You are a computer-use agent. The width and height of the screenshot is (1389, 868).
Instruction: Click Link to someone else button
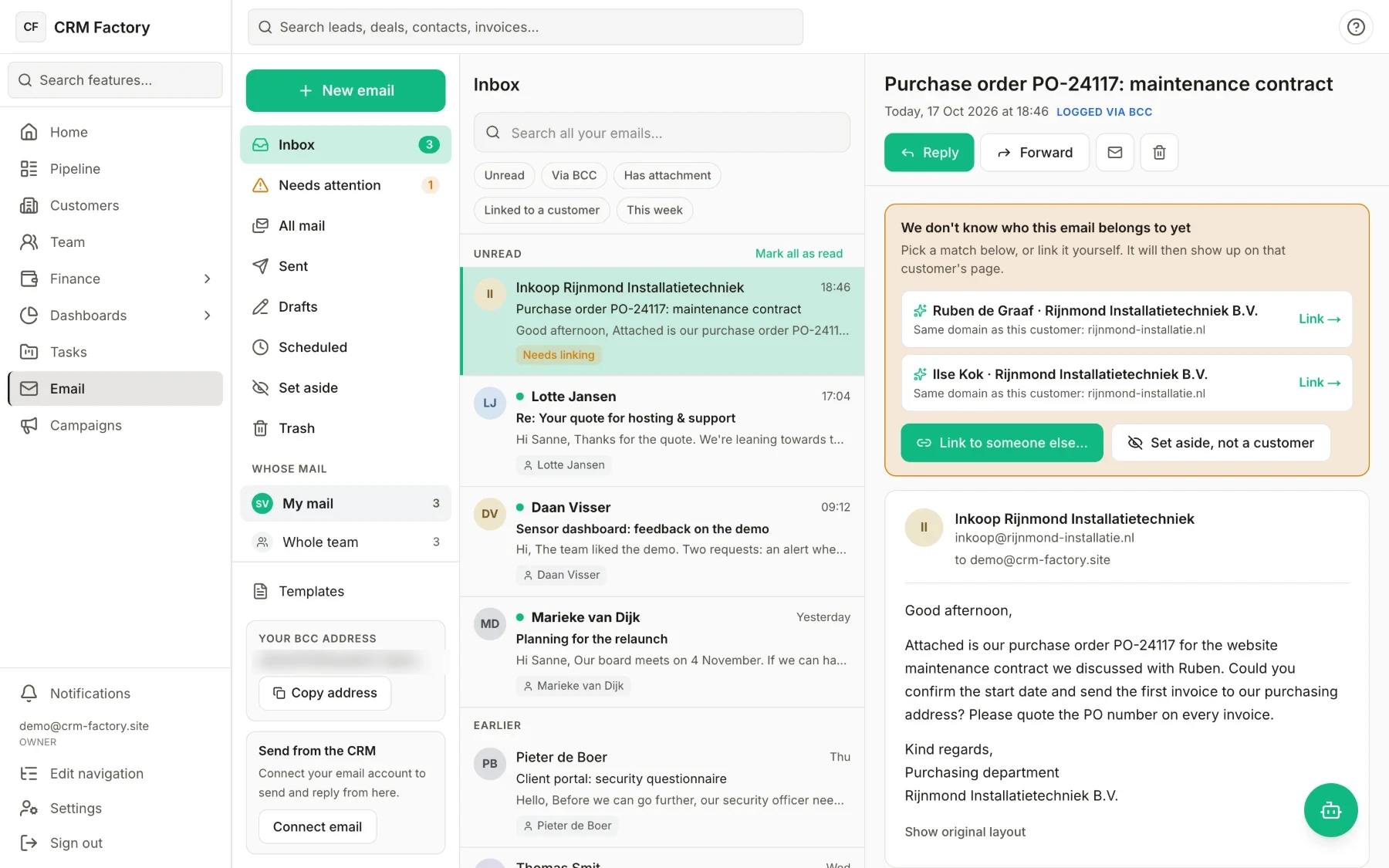coord(1002,443)
